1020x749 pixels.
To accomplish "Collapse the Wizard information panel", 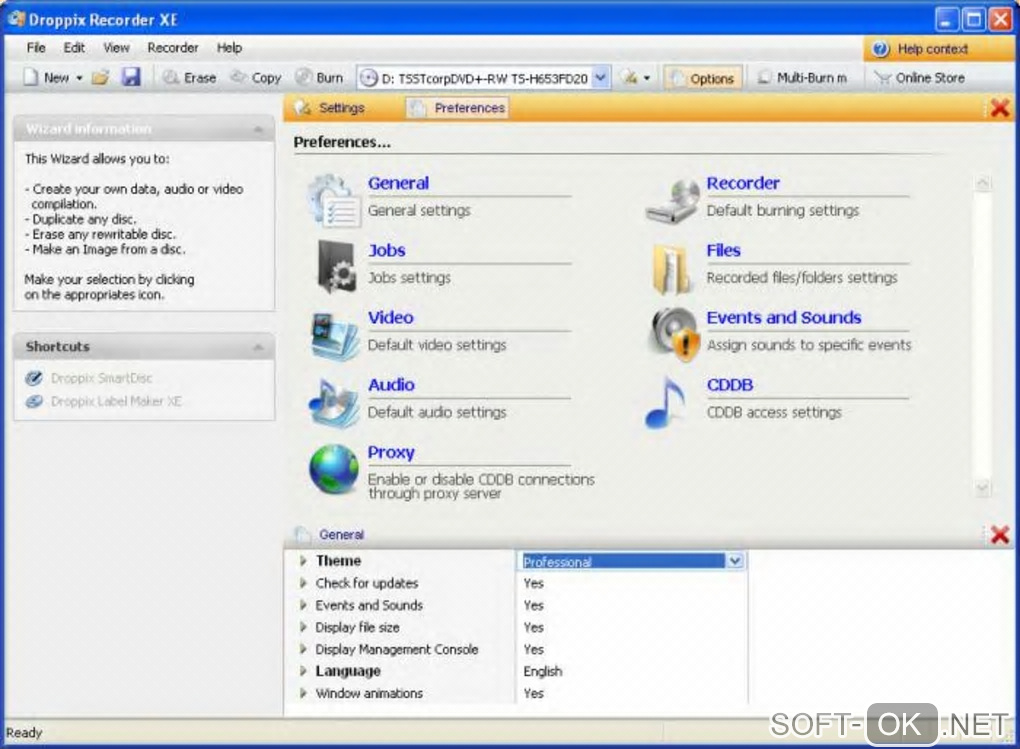I will (258, 129).
